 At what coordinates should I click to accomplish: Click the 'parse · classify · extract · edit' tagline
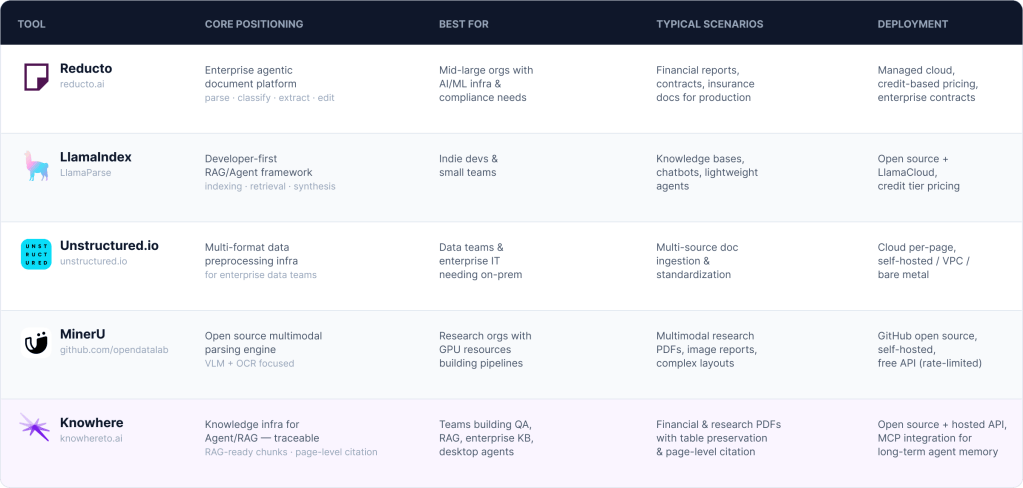[x=269, y=98]
